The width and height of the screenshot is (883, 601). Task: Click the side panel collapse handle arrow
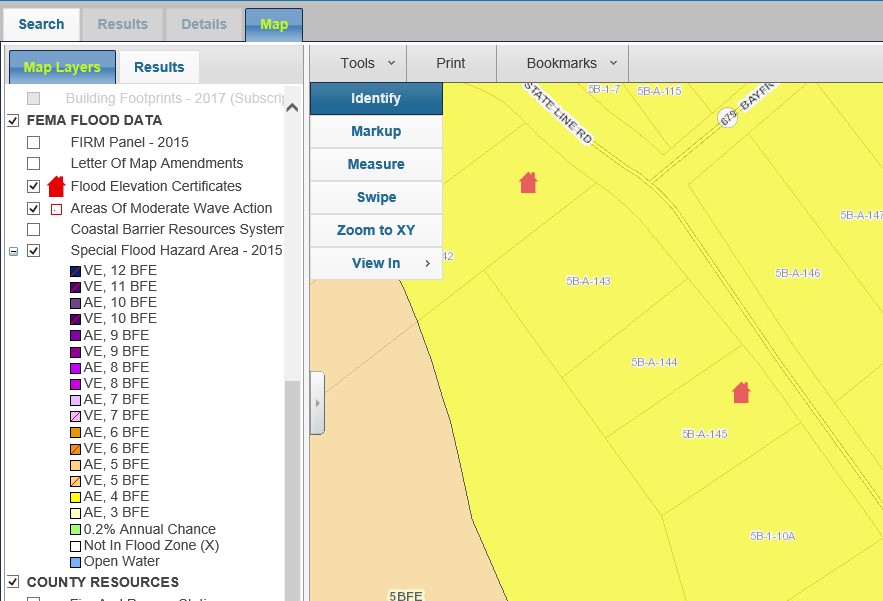(x=317, y=403)
